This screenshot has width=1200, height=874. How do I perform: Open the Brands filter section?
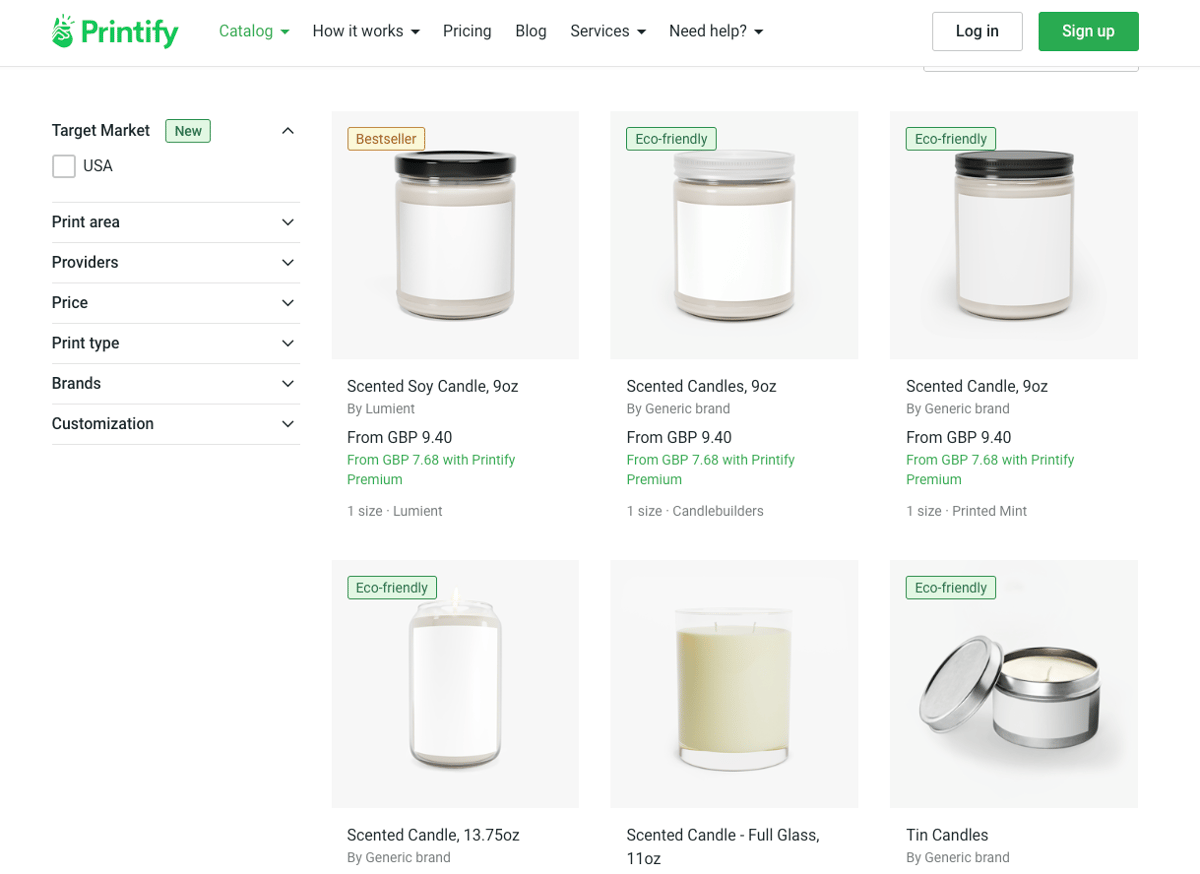176,384
